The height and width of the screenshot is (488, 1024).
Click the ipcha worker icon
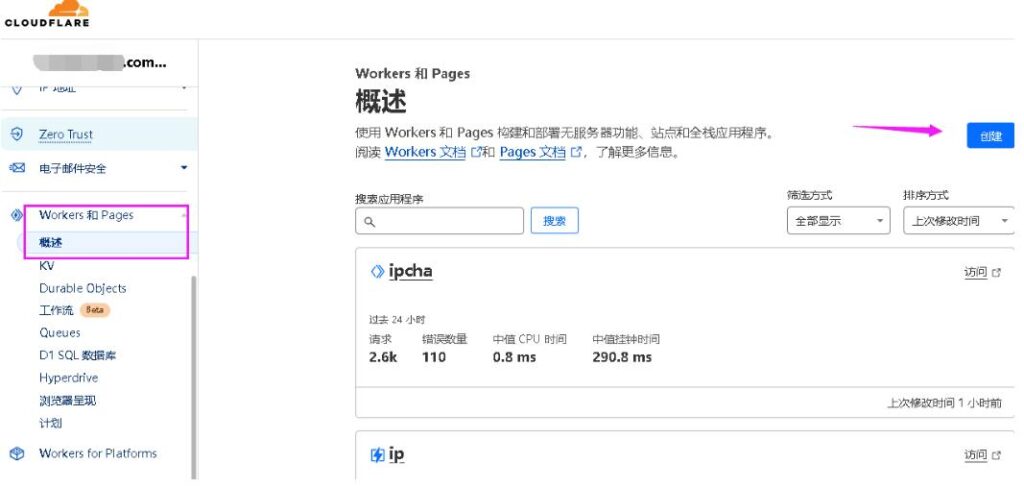tap(377, 271)
